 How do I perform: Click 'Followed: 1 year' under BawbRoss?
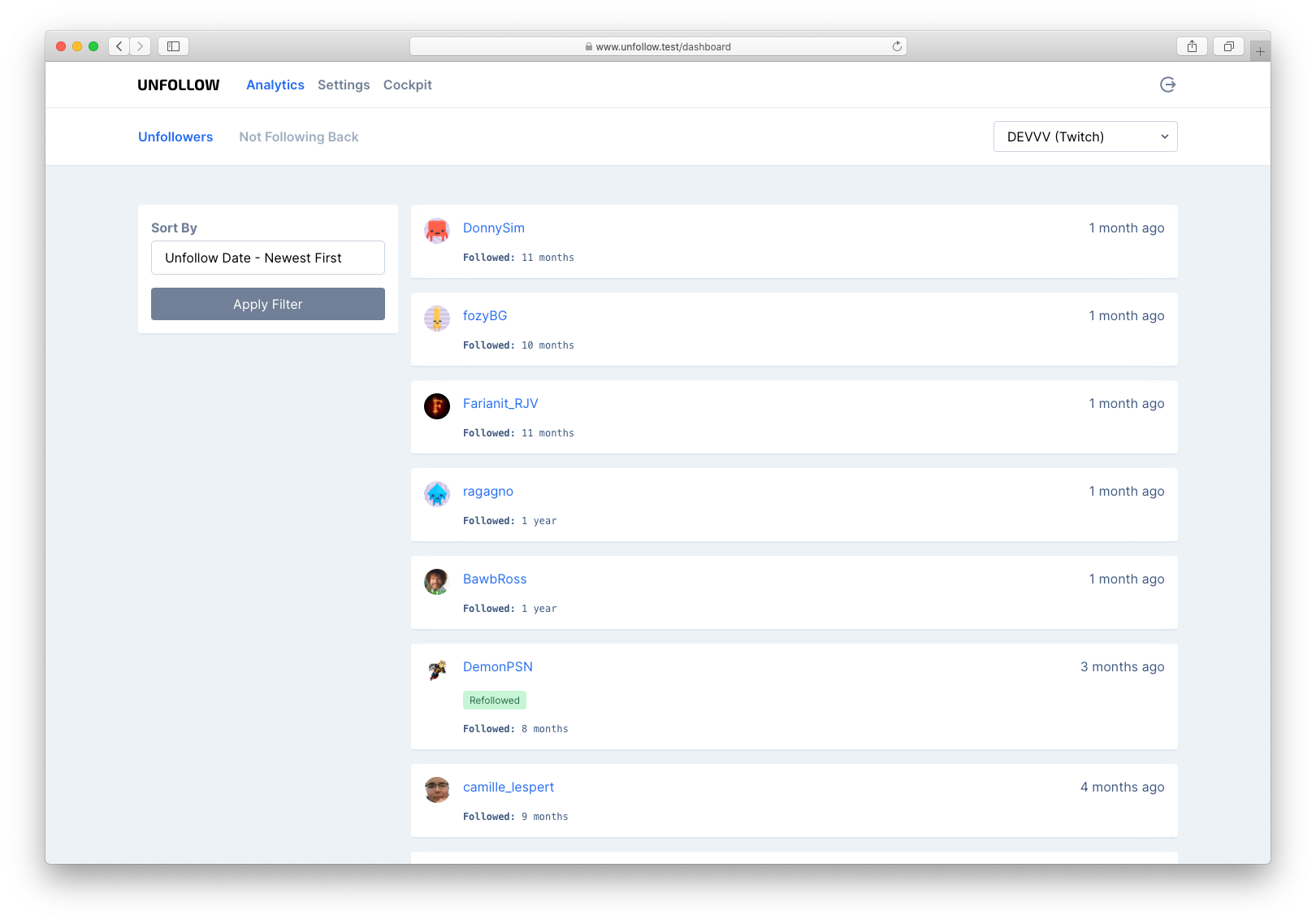point(510,609)
